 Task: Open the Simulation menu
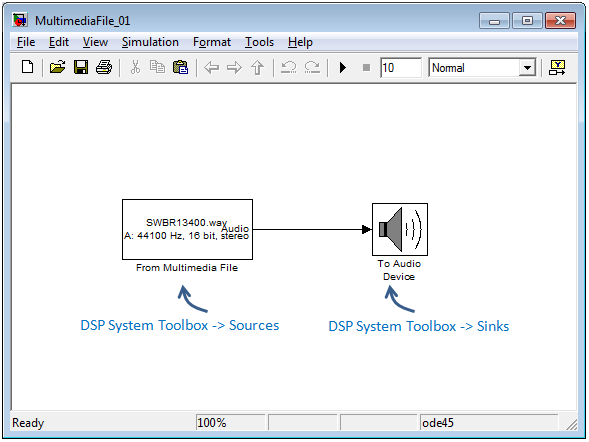click(150, 42)
